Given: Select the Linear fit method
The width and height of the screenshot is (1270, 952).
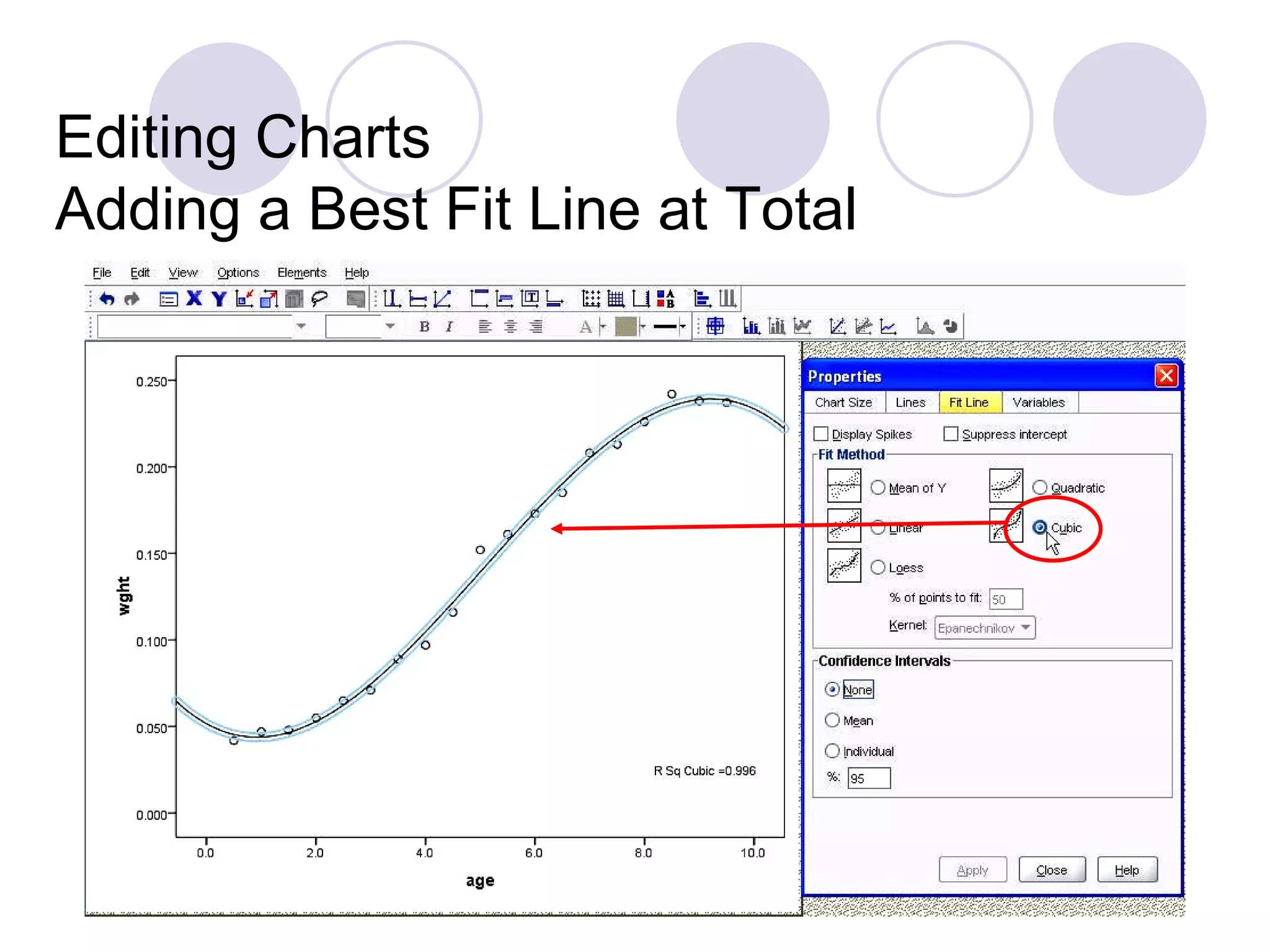Looking at the screenshot, I should click(x=878, y=527).
